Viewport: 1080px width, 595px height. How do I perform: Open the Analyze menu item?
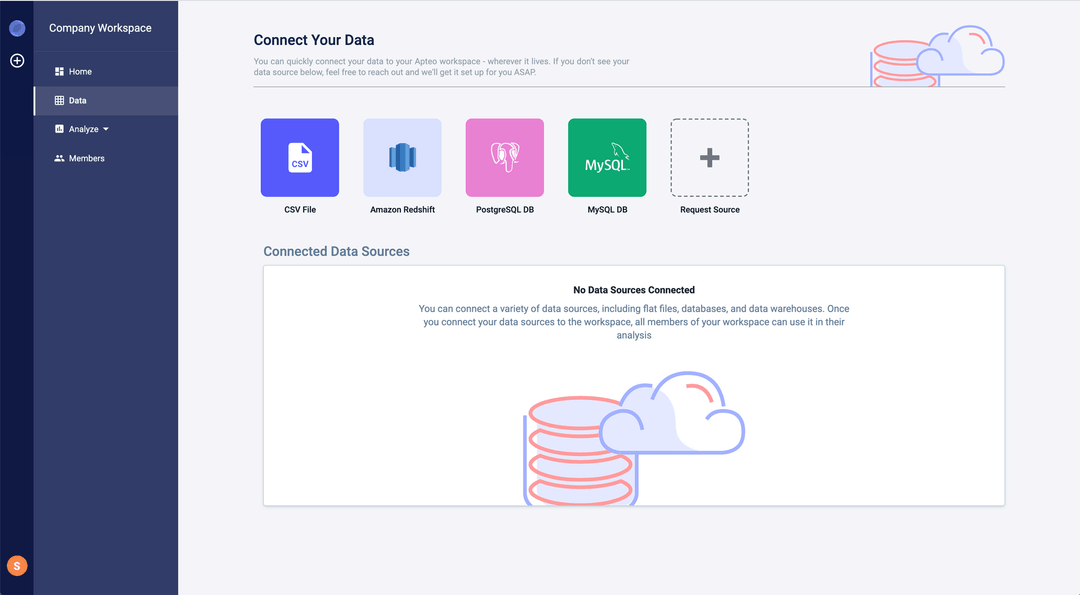click(105, 129)
